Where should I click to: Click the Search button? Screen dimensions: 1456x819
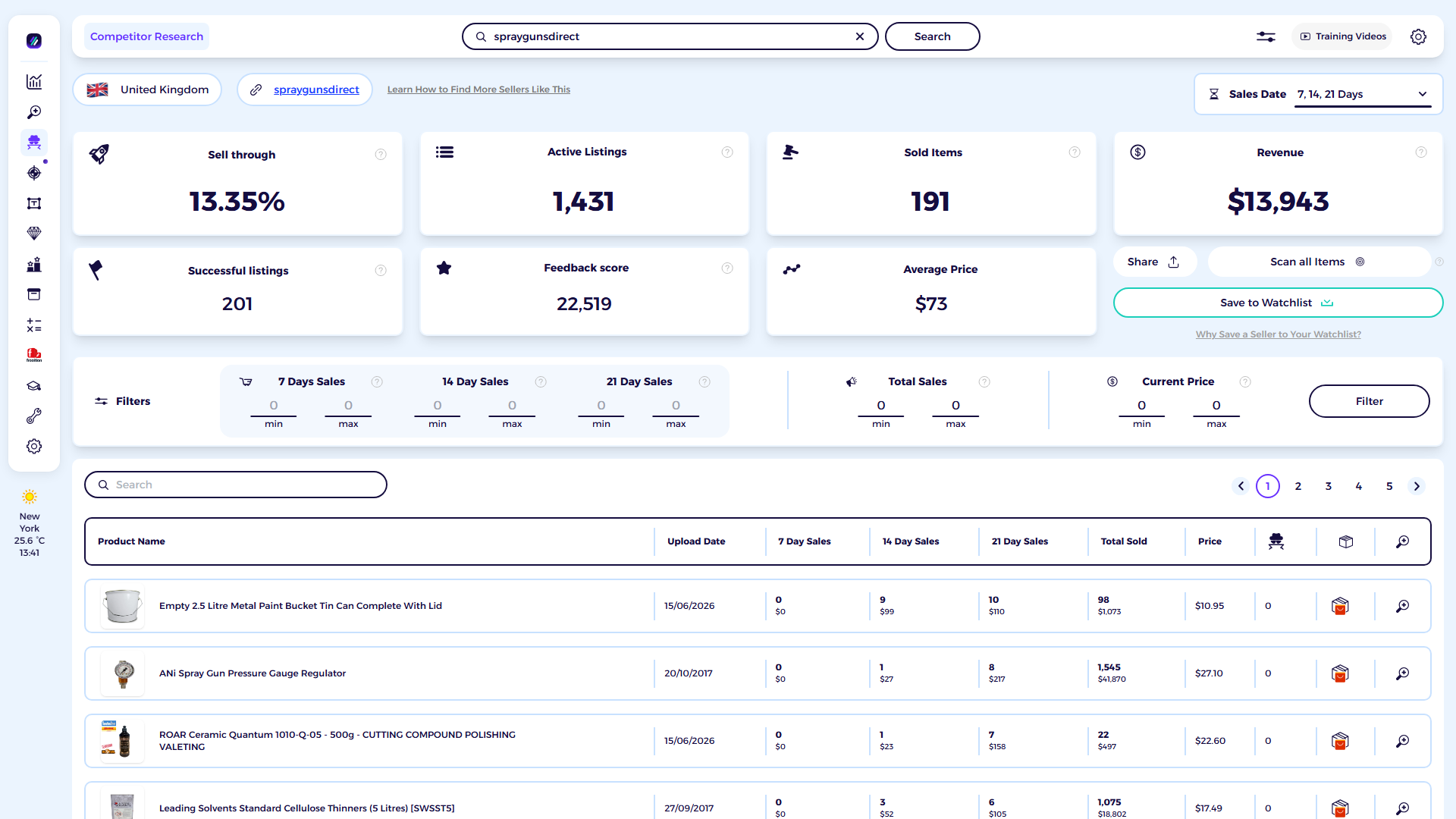point(932,36)
